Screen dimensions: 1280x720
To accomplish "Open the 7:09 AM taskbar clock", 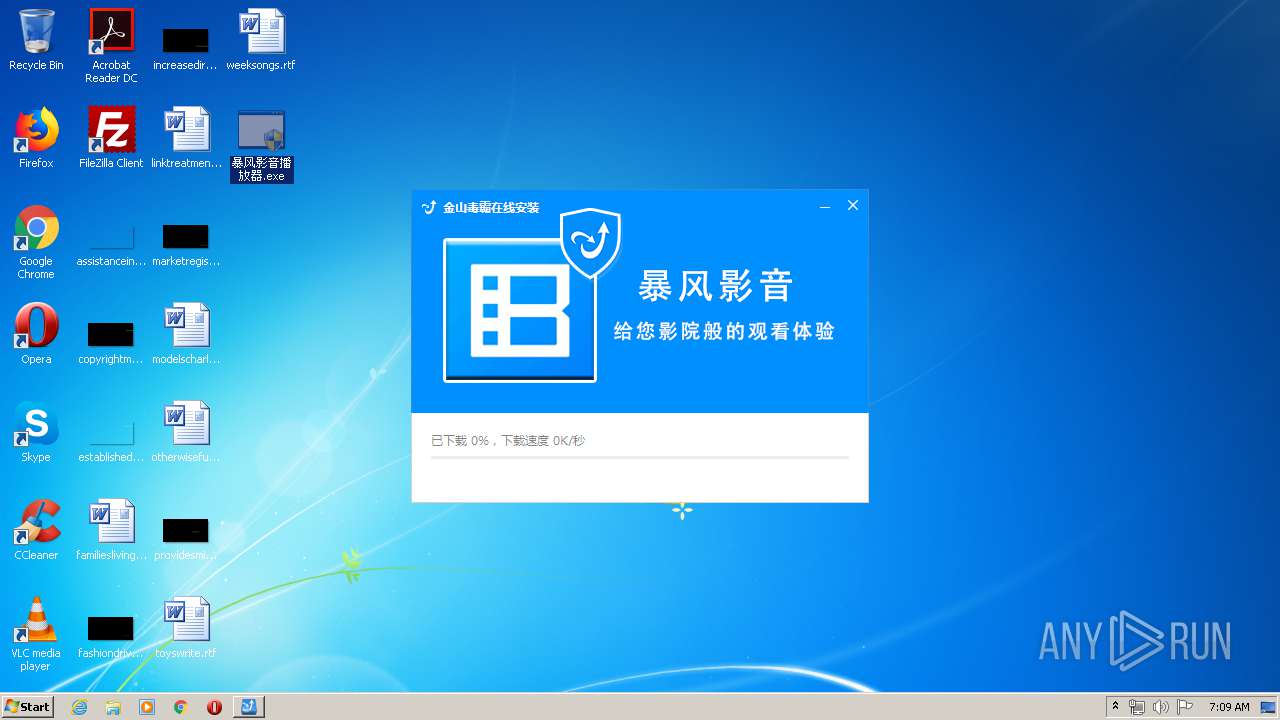I will point(1229,707).
